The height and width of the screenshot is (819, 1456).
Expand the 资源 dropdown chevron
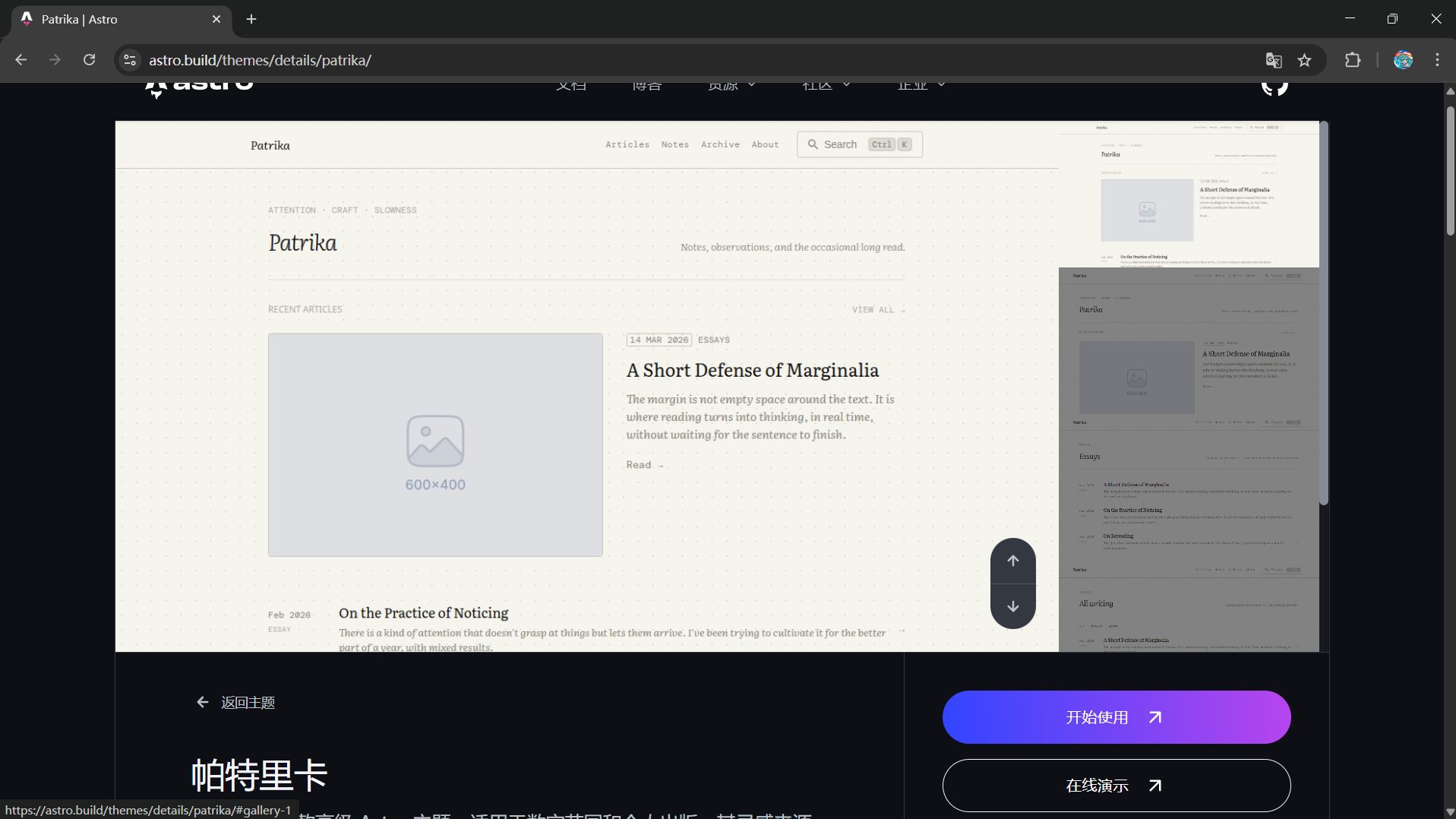click(752, 84)
